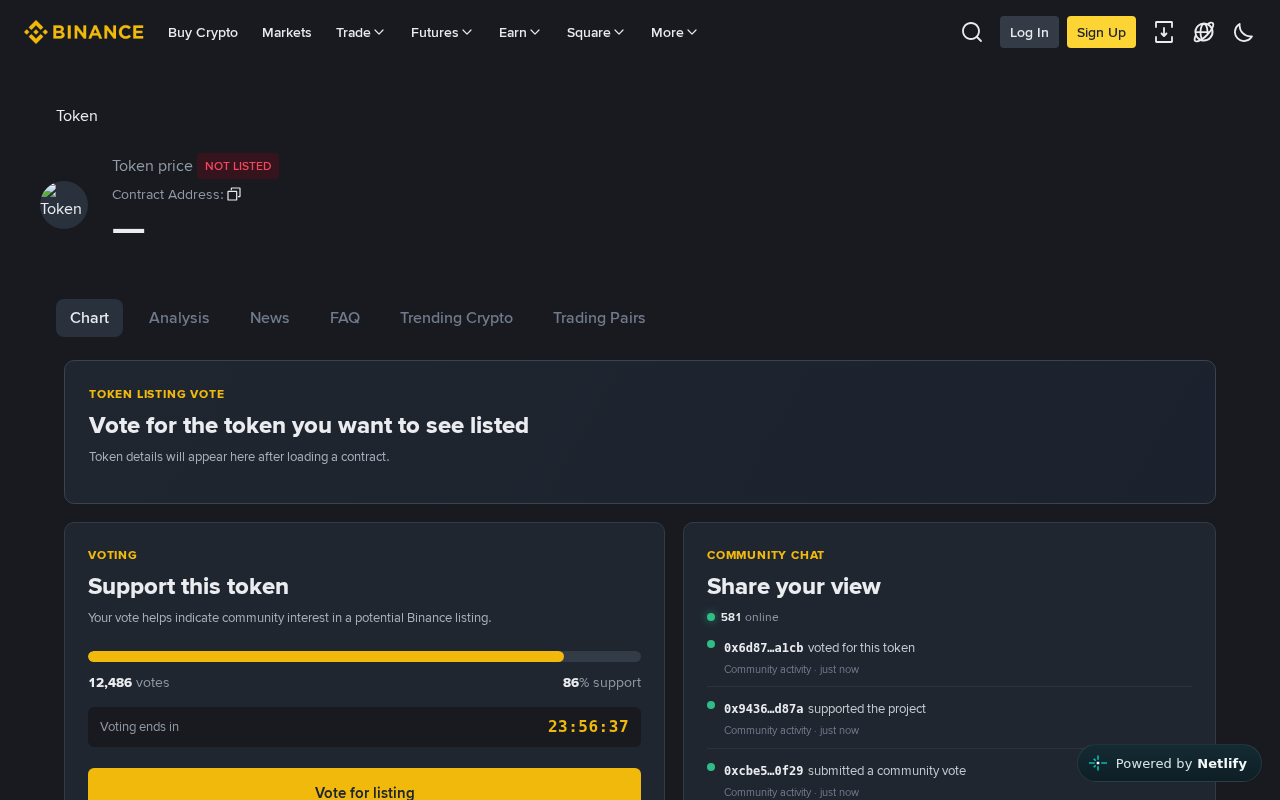Click the Share your view heading
This screenshot has width=1280, height=800.
[794, 586]
